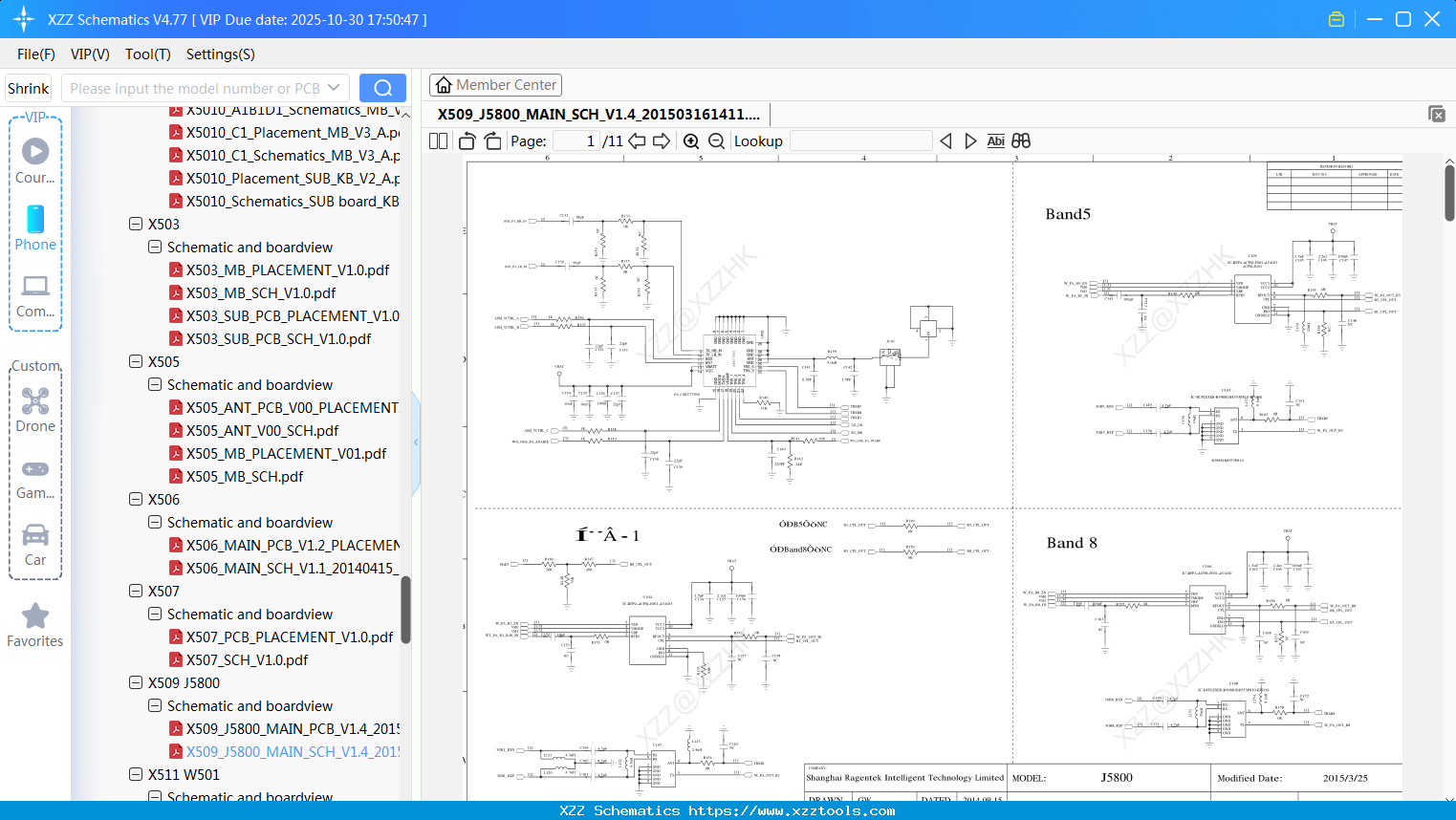Viewport: 1456px width, 820px height.
Task: Go to previous page arrow
Action: (x=638, y=140)
